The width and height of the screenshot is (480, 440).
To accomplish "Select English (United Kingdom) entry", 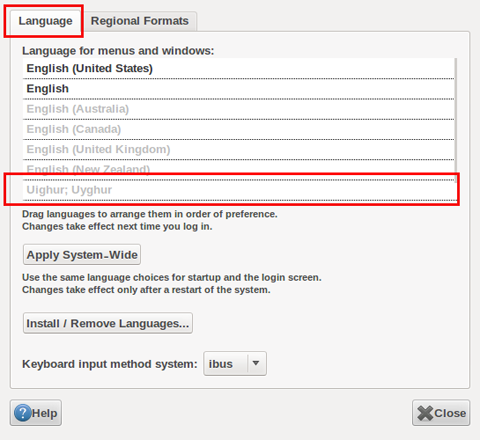I will pyautogui.click(x=238, y=150).
